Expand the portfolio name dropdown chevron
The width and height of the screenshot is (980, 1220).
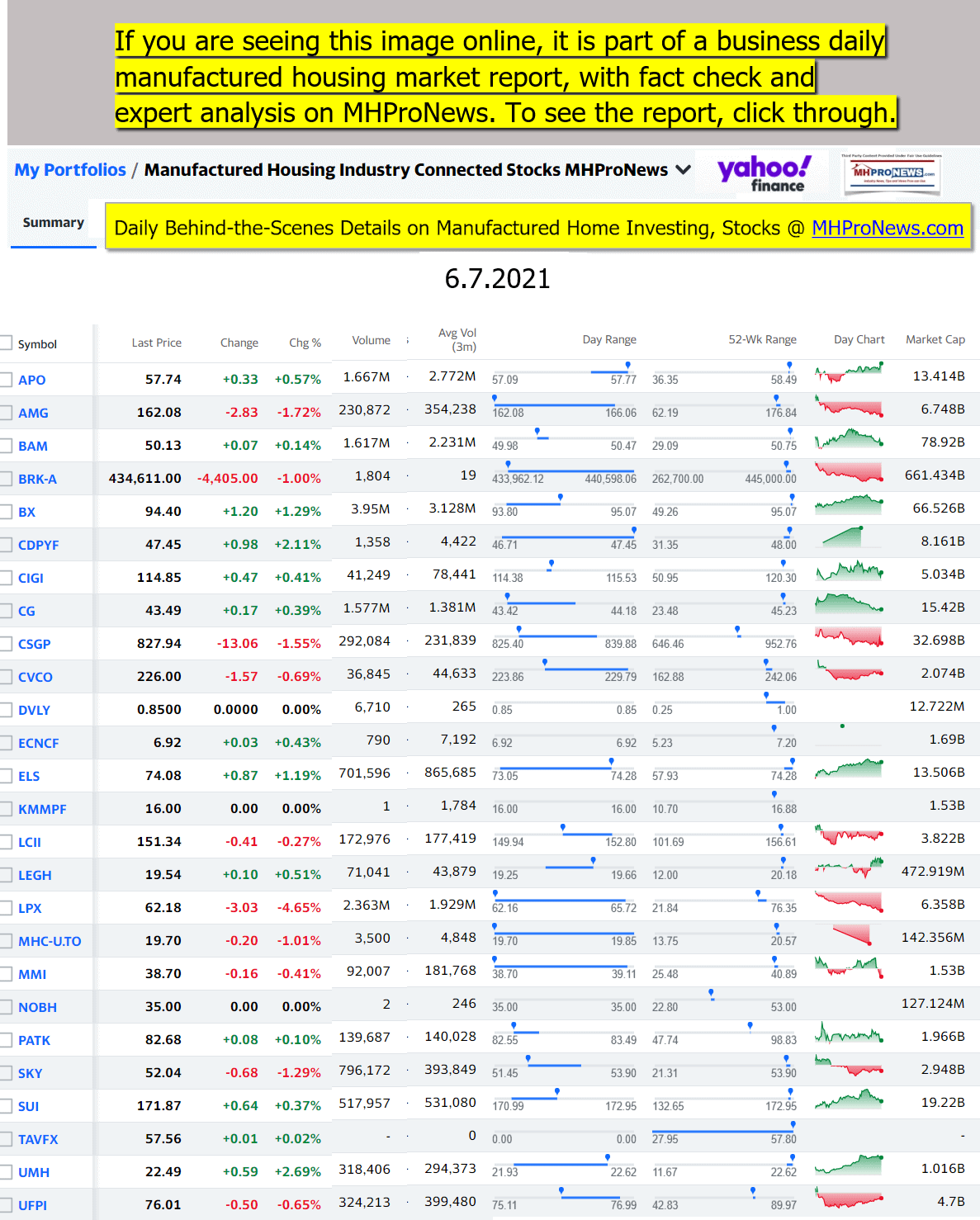pyautogui.click(x=683, y=170)
